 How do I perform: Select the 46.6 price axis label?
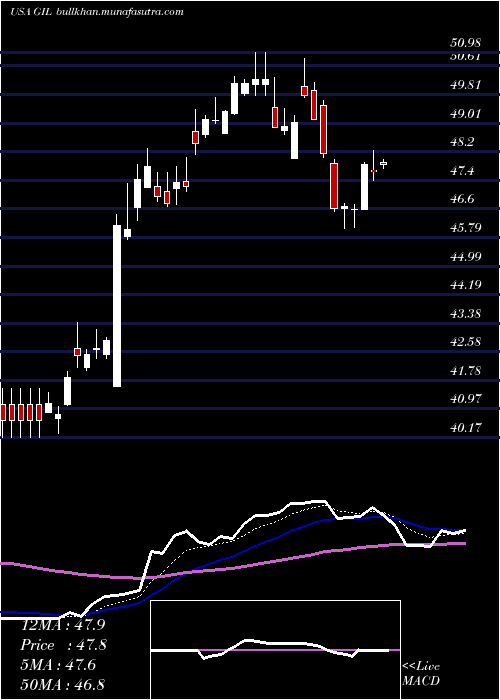click(x=462, y=199)
